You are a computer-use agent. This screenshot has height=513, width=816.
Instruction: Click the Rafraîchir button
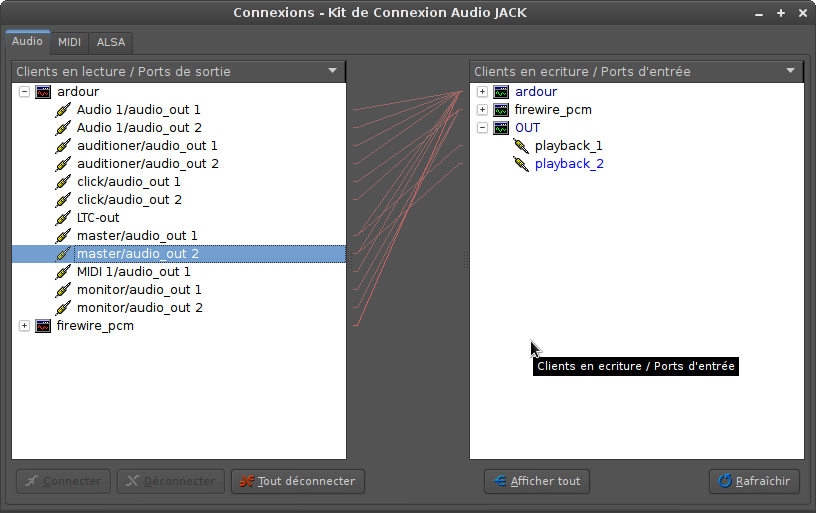pos(754,481)
